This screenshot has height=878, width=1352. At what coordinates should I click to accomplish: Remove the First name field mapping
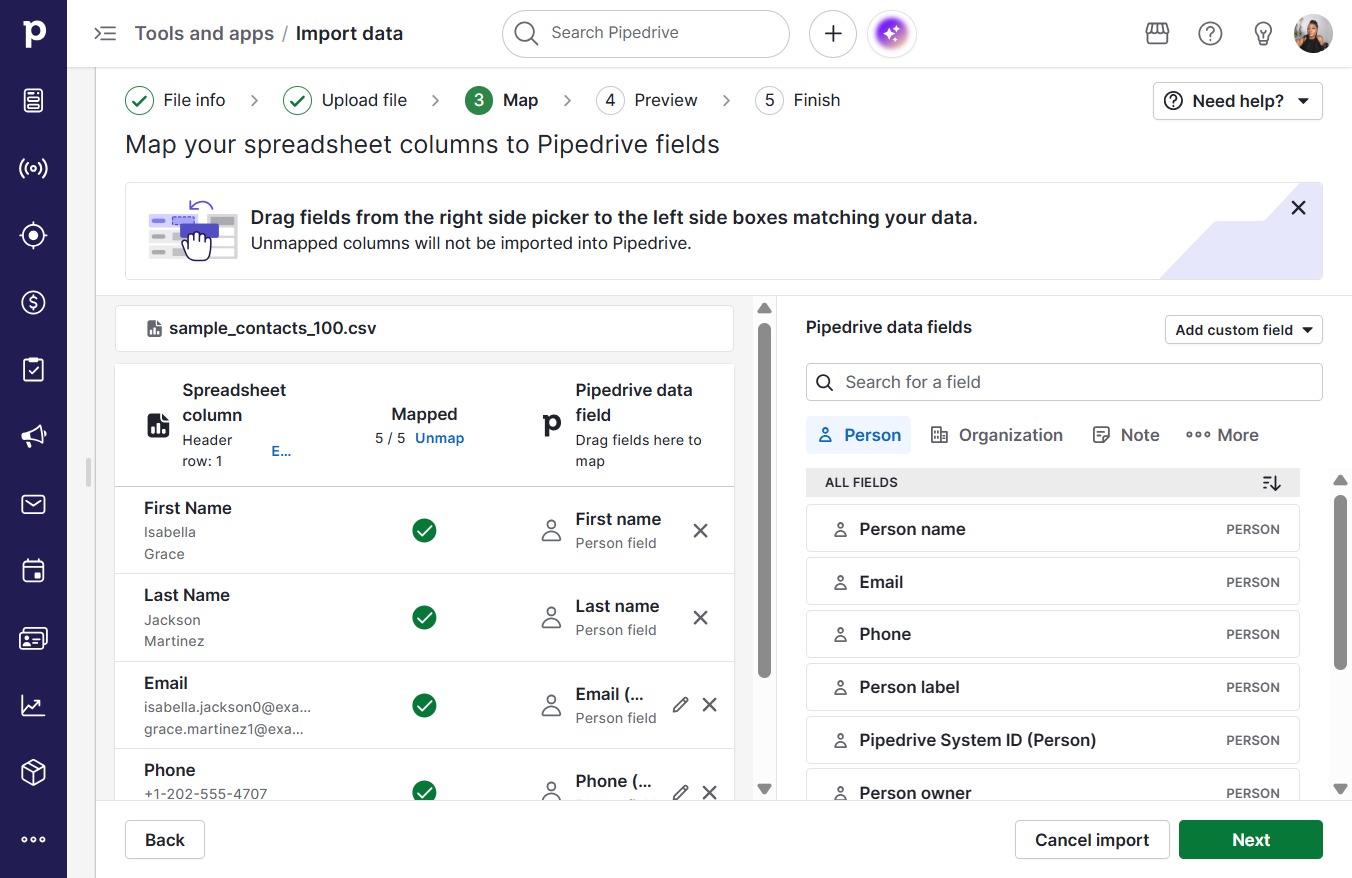point(701,531)
